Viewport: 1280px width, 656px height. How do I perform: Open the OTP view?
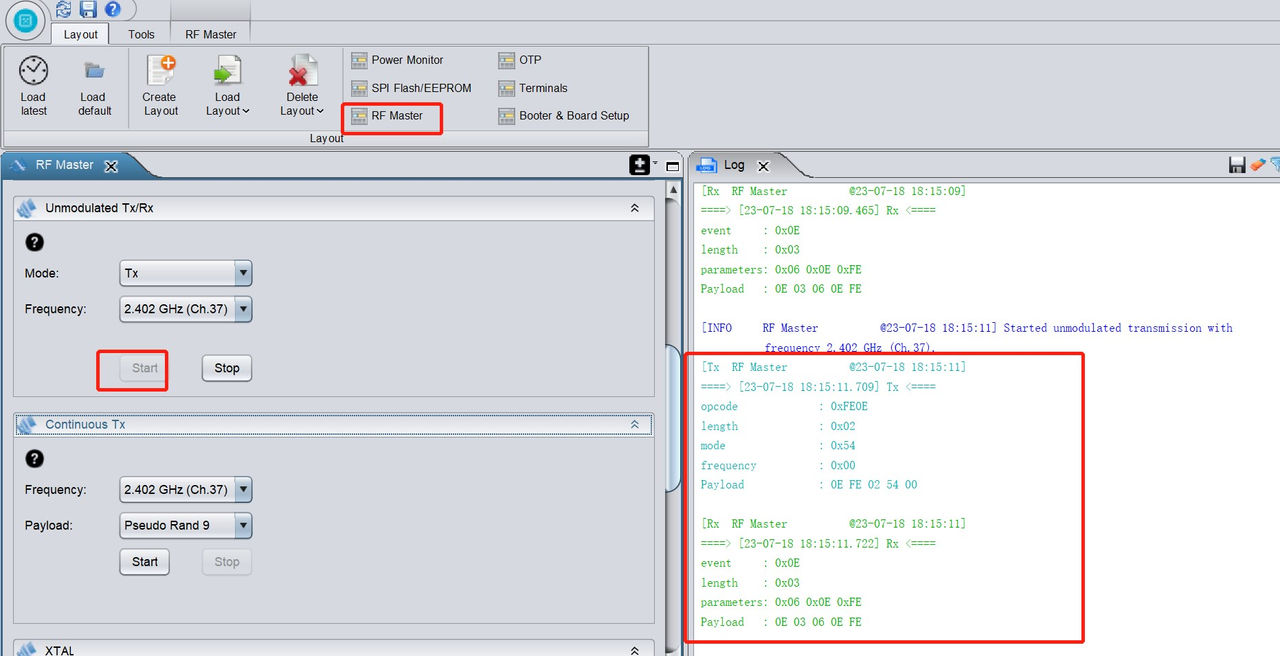click(x=520, y=60)
